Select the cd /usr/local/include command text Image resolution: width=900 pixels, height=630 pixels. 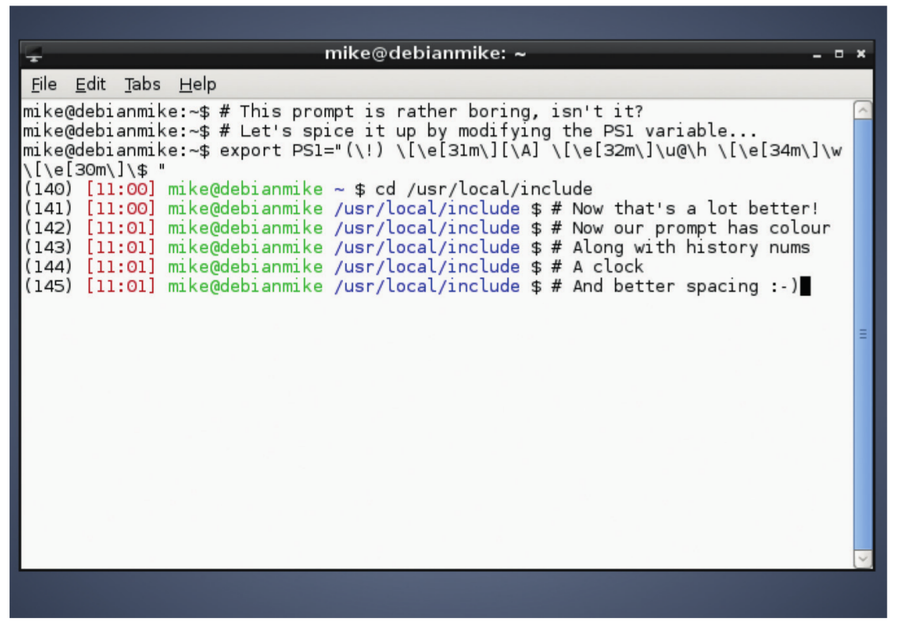(x=487, y=188)
